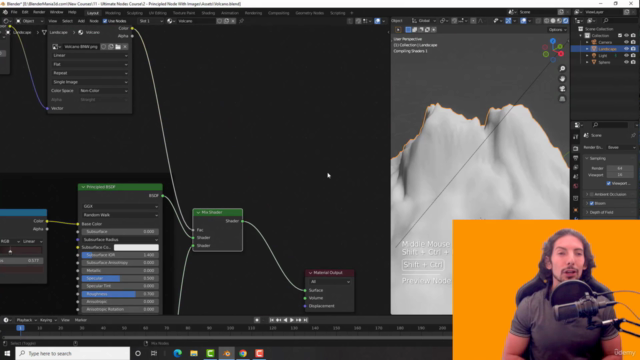This screenshot has height=360, width=640.
Task: Open Google Chrome from taskbar
Action: pos(243,353)
